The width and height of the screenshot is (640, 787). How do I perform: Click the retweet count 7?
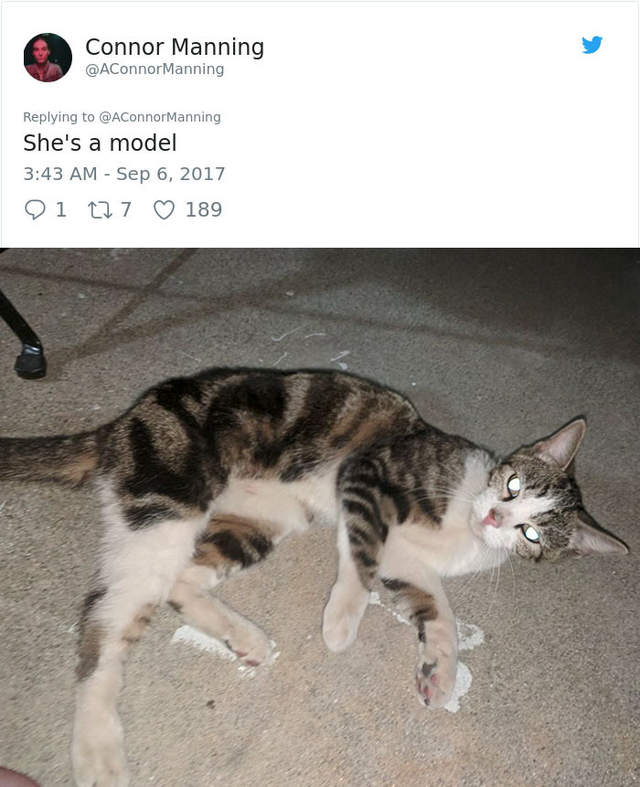click(x=125, y=209)
